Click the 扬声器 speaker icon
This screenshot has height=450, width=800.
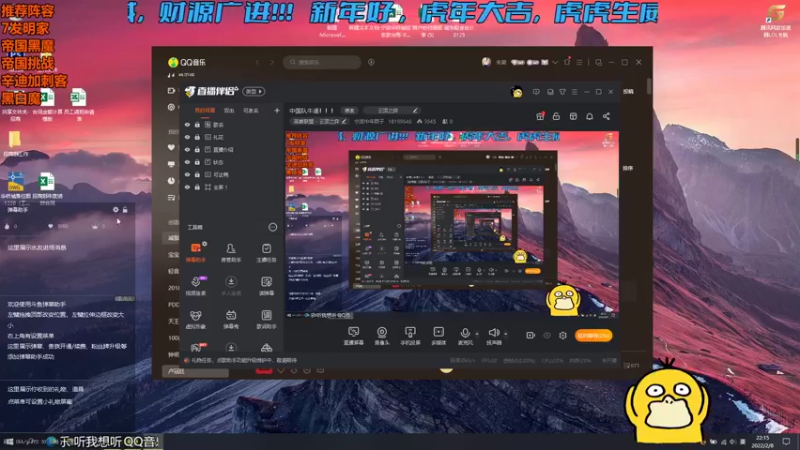[x=493, y=333]
